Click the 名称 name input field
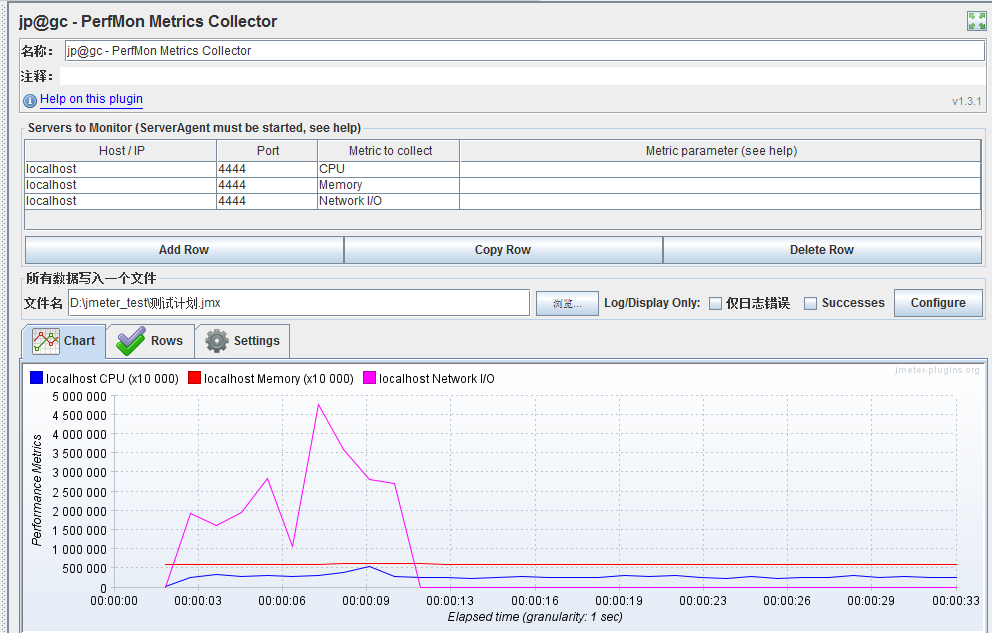Screen dimensions: 992x633 524,51
